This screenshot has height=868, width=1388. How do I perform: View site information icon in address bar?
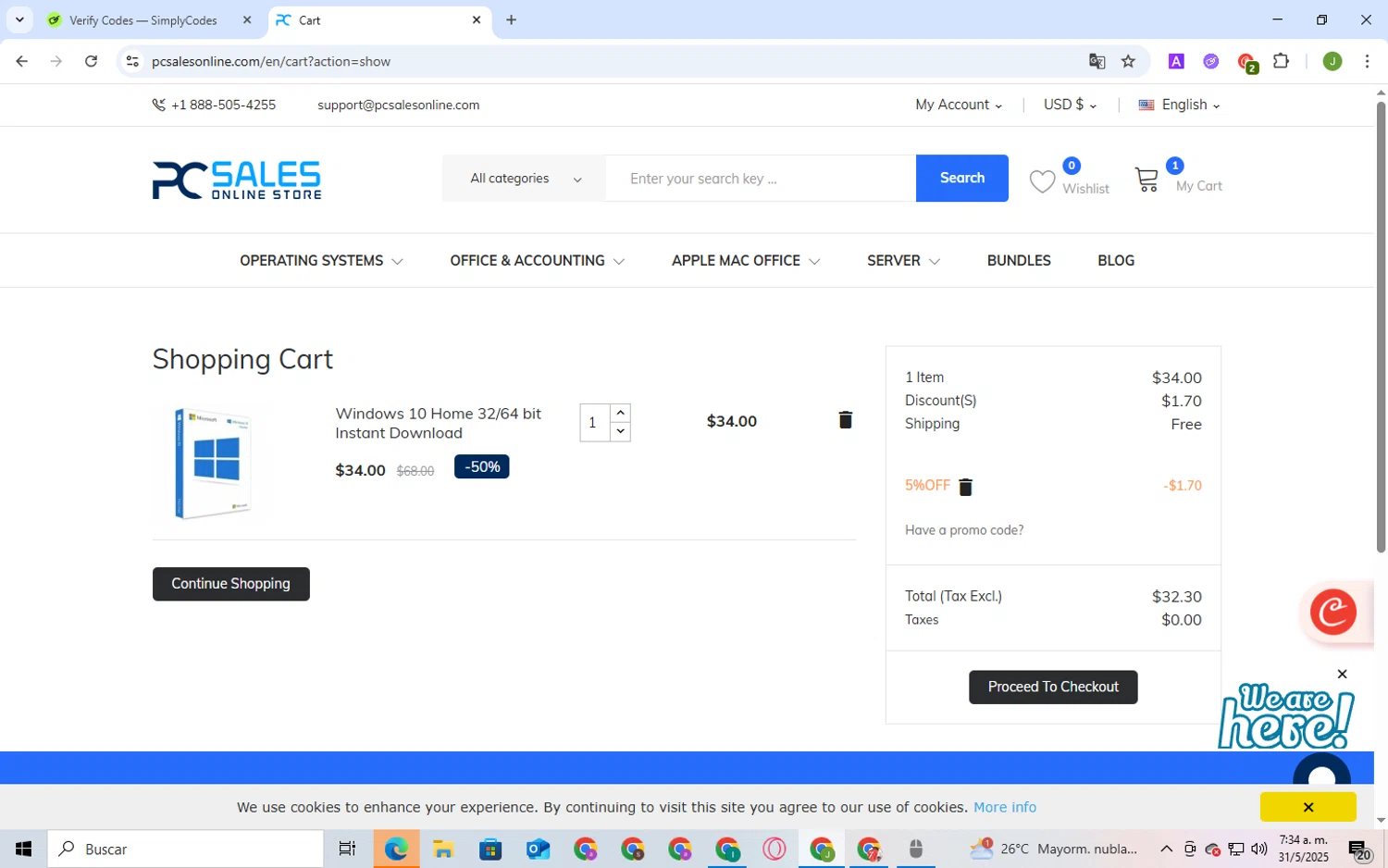coord(132,61)
